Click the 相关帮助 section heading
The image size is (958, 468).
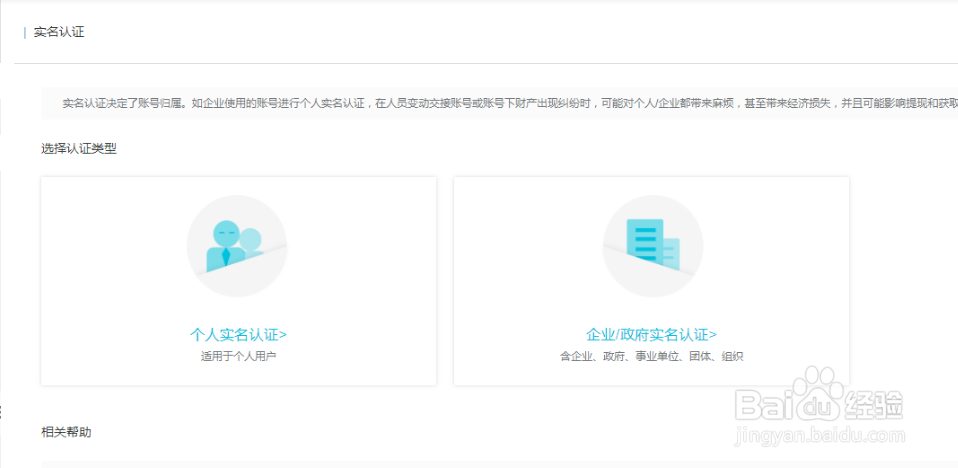tap(66, 432)
